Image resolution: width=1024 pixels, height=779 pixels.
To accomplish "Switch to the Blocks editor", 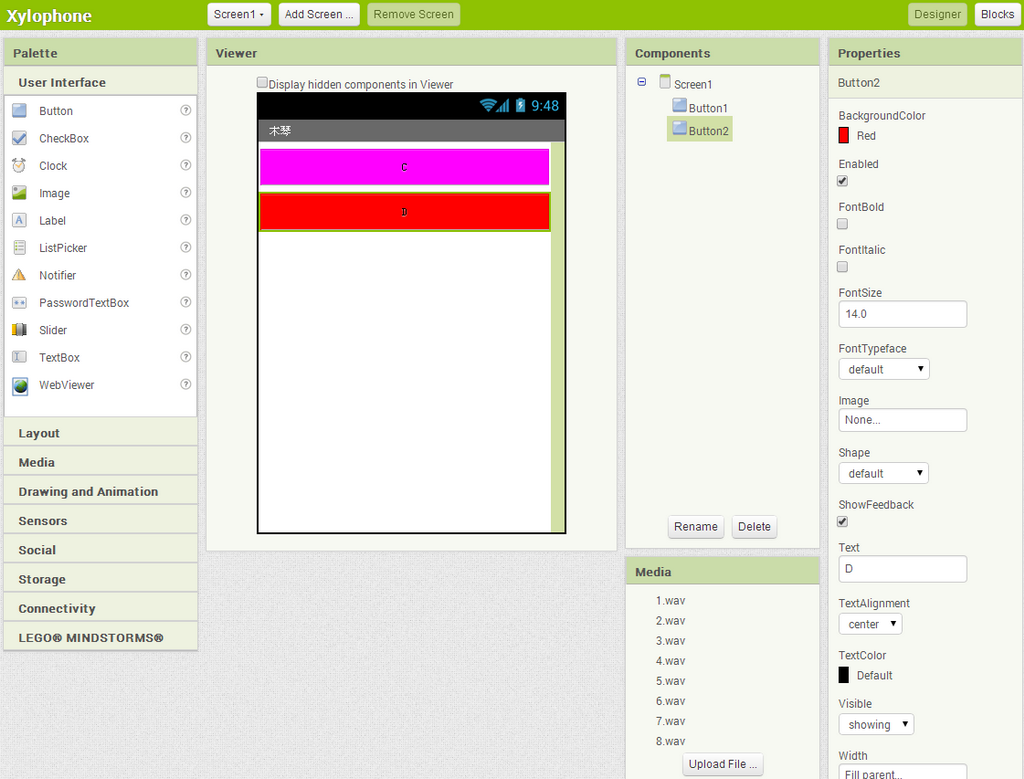I will click(996, 14).
